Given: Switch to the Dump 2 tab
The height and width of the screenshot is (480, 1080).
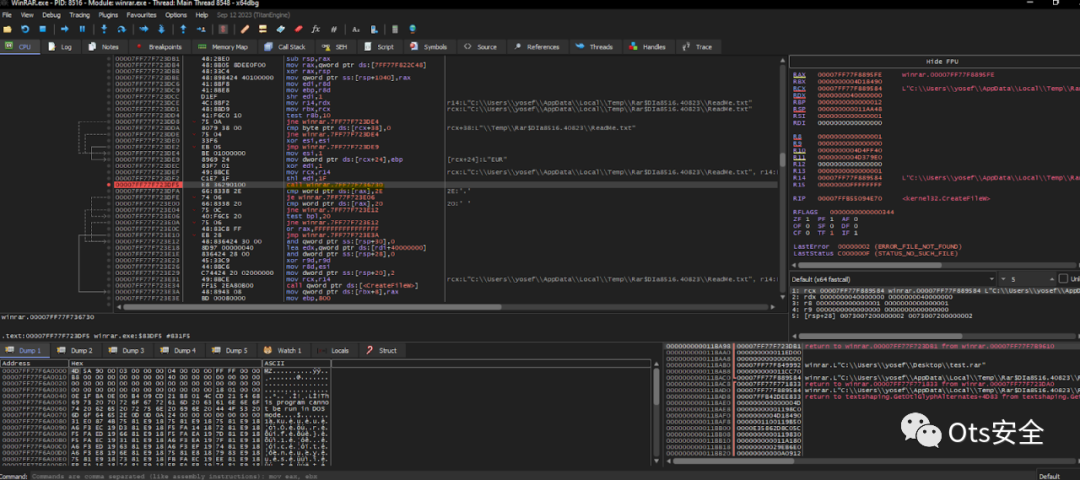Looking at the screenshot, I should [77, 351].
